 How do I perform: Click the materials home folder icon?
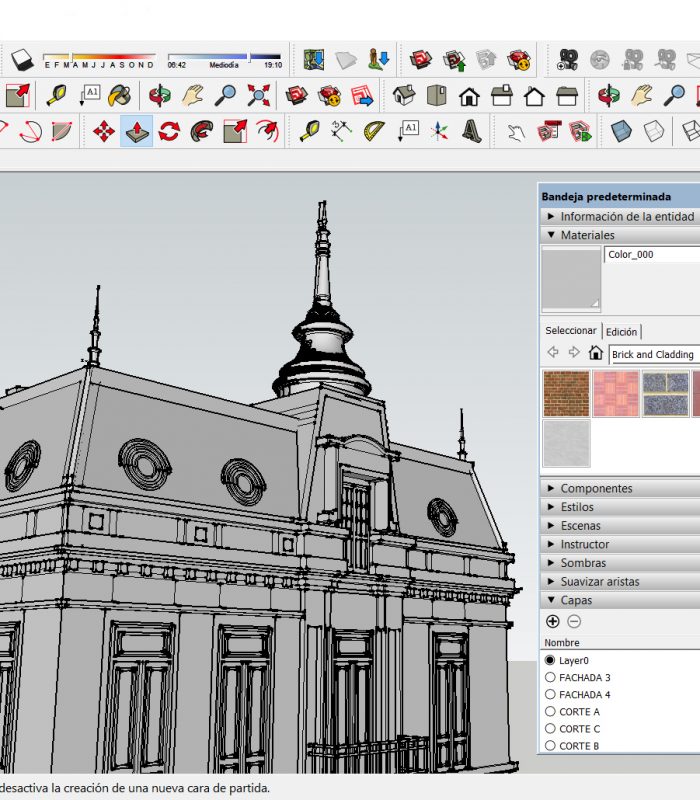pyautogui.click(x=596, y=353)
